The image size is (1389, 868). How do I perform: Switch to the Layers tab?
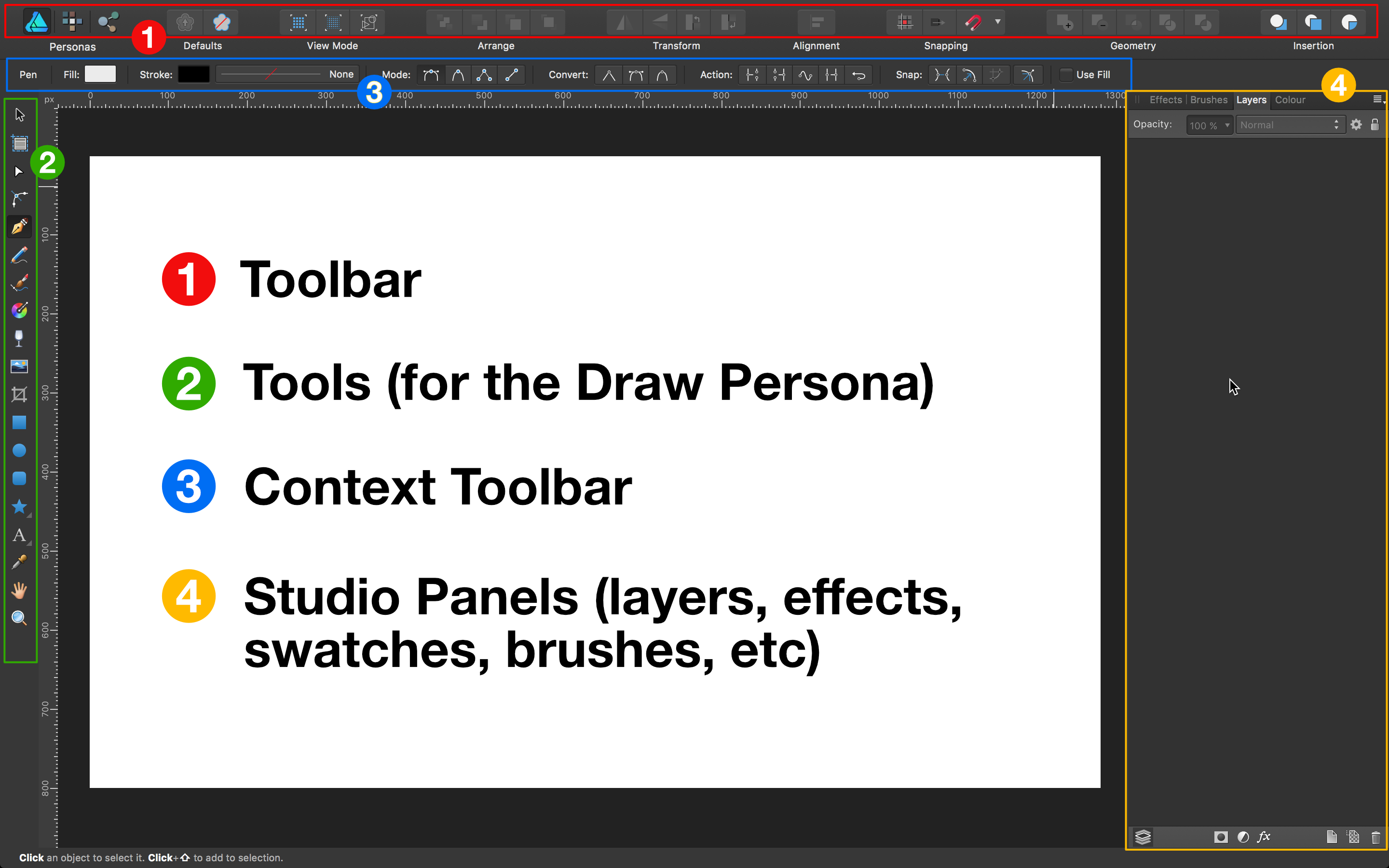pyautogui.click(x=1251, y=100)
